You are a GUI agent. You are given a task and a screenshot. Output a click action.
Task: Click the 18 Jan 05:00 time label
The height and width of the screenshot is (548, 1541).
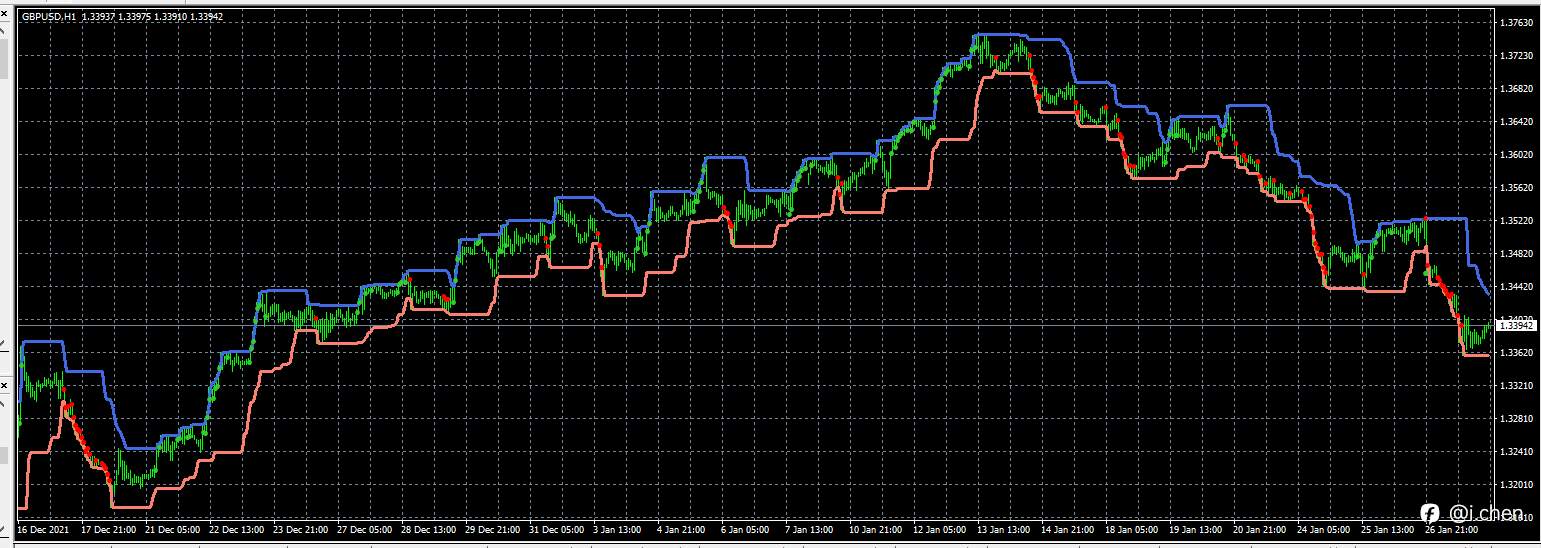coord(1132,529)
